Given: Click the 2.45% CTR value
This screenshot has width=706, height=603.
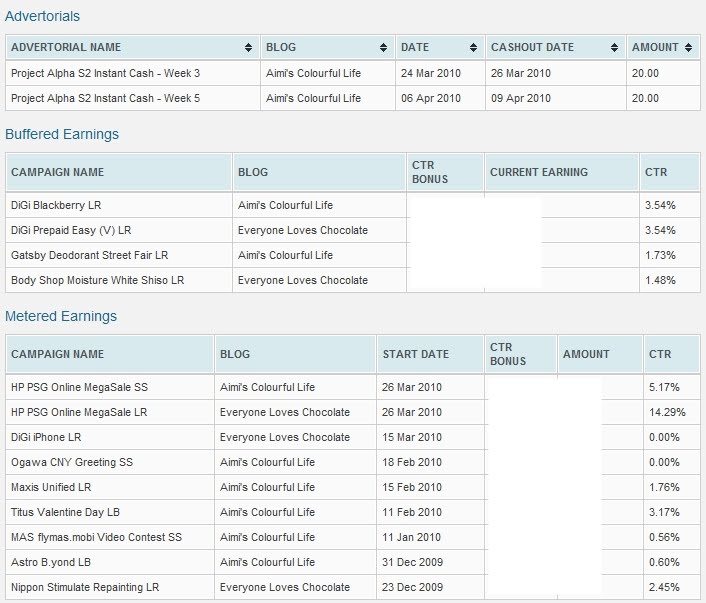Looking at the screenshot, I should coord(664,587).
